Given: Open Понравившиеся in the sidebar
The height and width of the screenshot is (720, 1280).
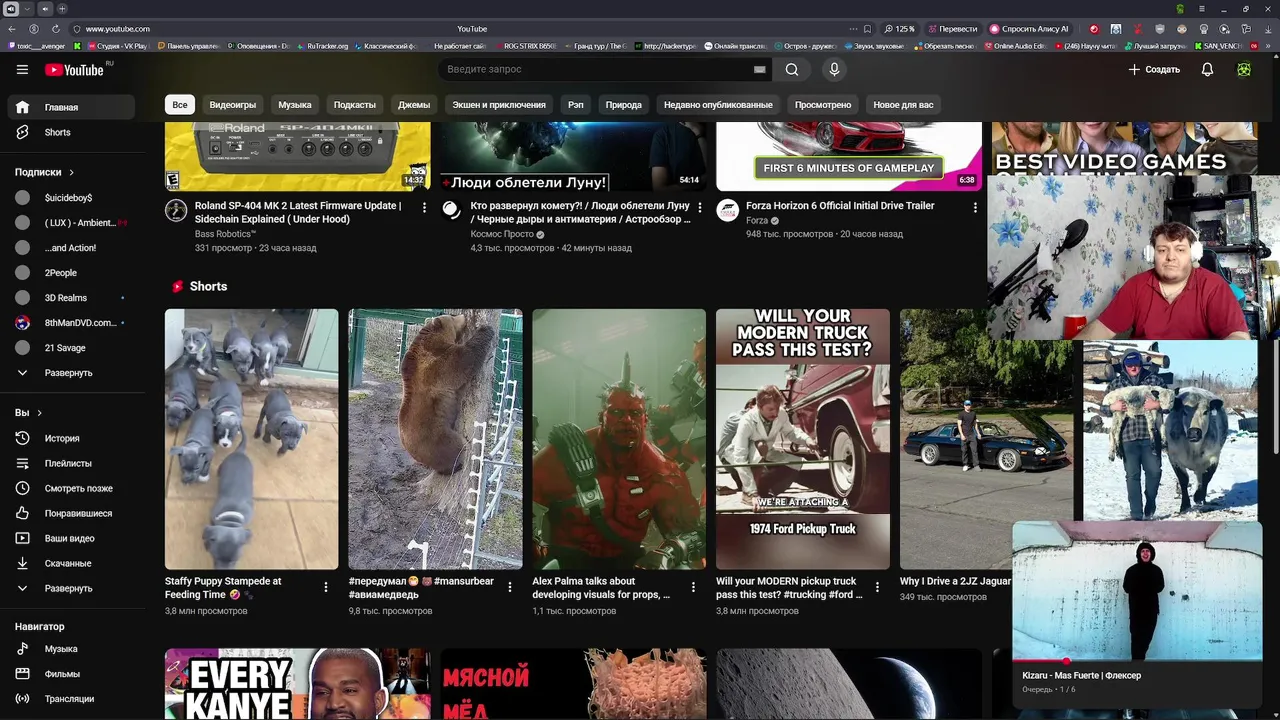Looking at the screenshot, I should 71,513.
